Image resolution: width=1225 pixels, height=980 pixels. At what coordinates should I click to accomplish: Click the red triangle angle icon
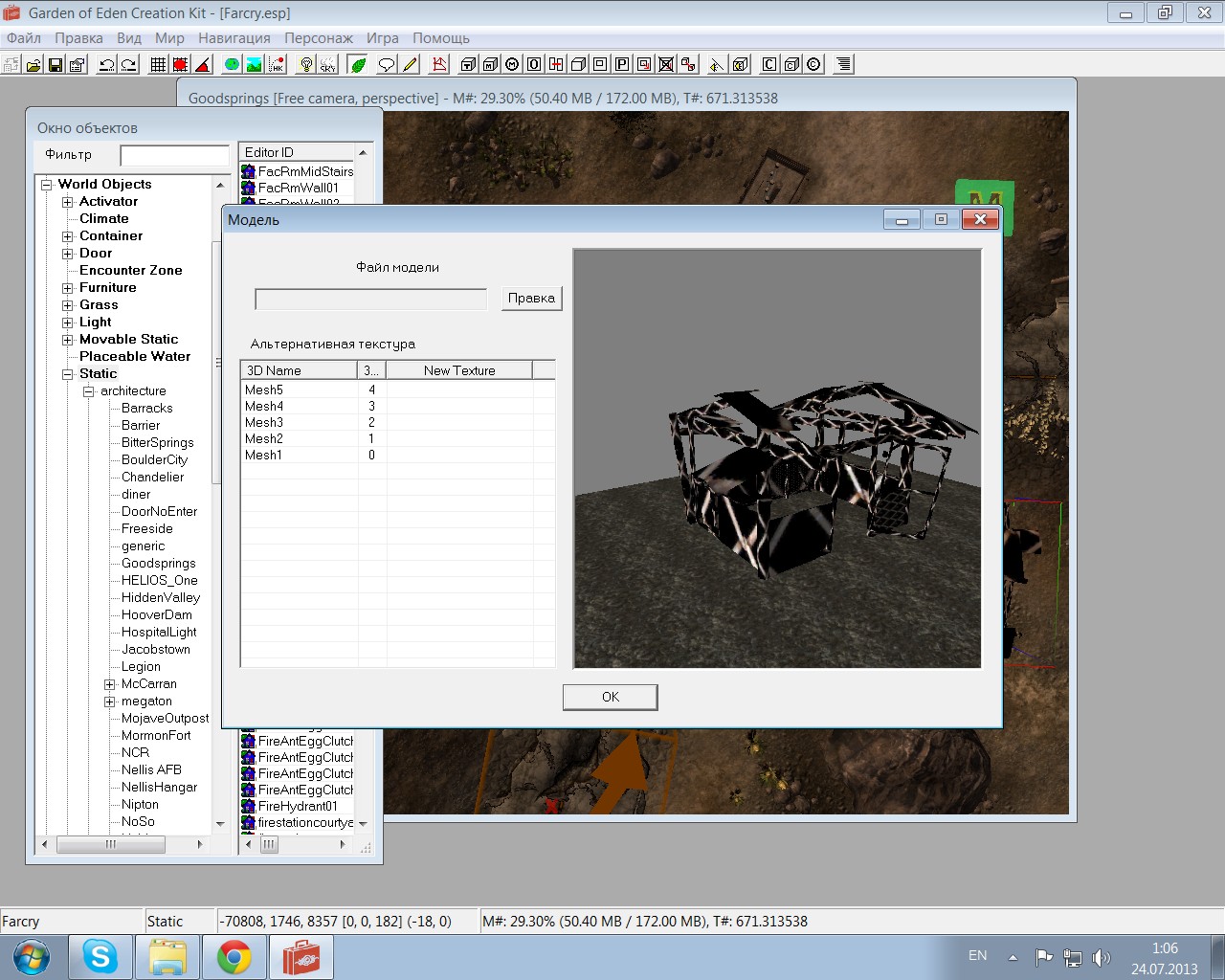(202, 64)
